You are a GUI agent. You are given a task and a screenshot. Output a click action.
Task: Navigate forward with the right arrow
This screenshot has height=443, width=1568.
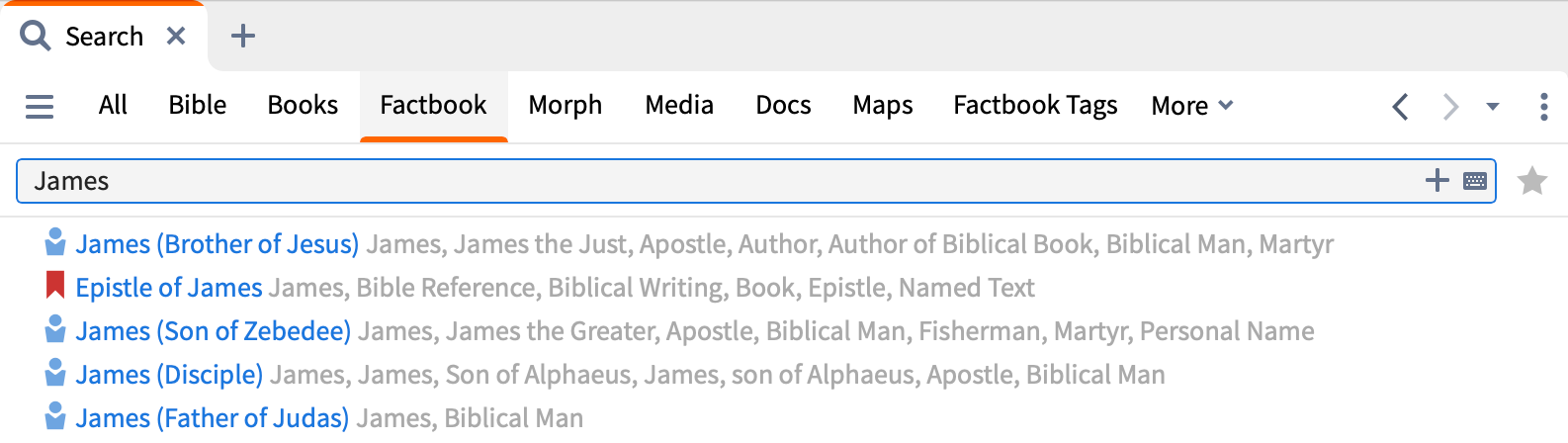pyautogui.click(x=1450, y=106)
